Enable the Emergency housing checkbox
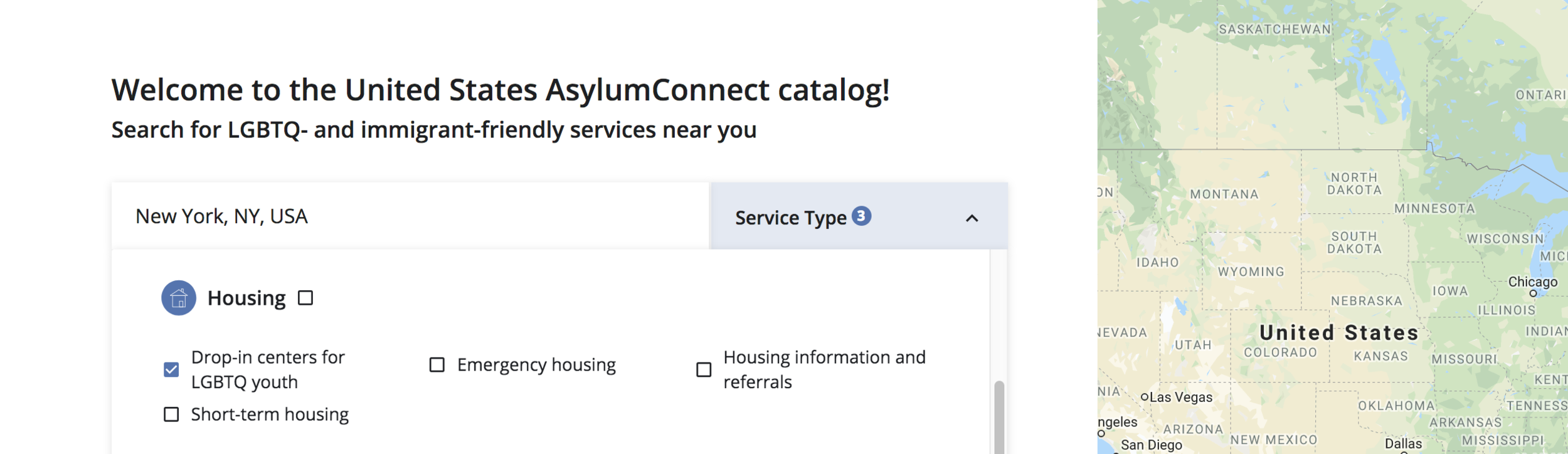 [x=437, y=365]
